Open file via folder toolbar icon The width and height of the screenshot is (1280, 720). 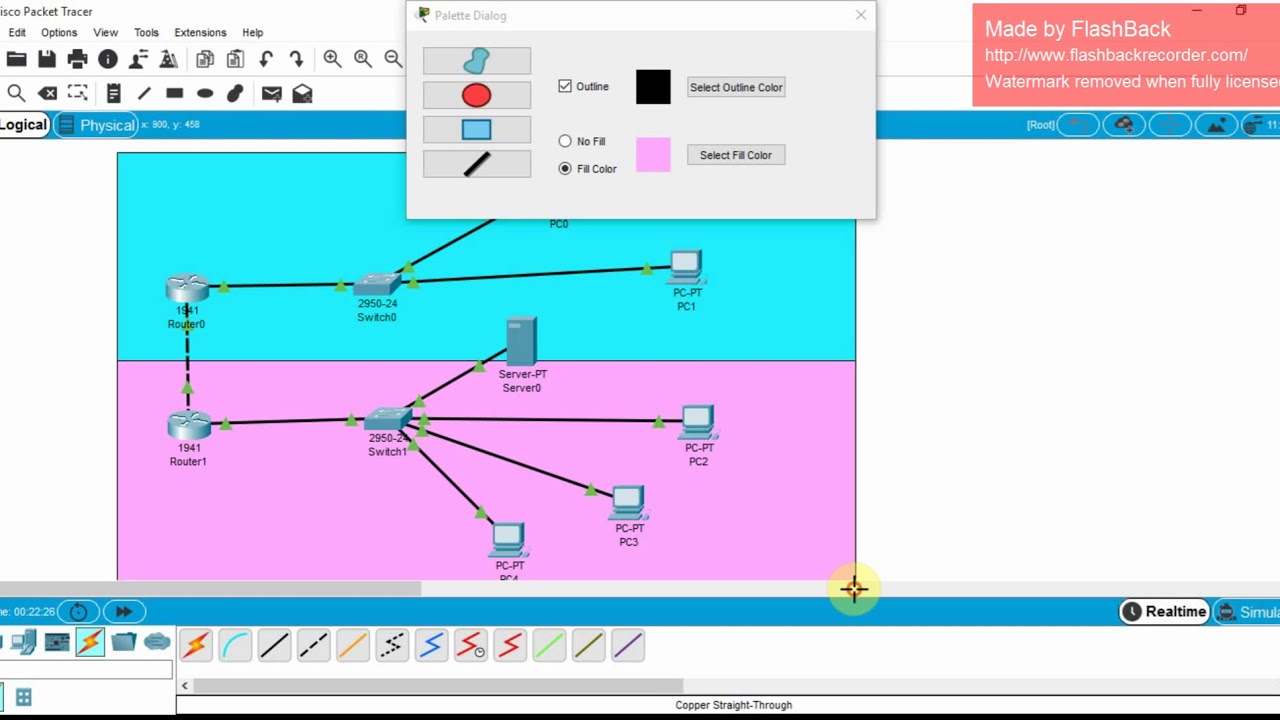point(16,59)
